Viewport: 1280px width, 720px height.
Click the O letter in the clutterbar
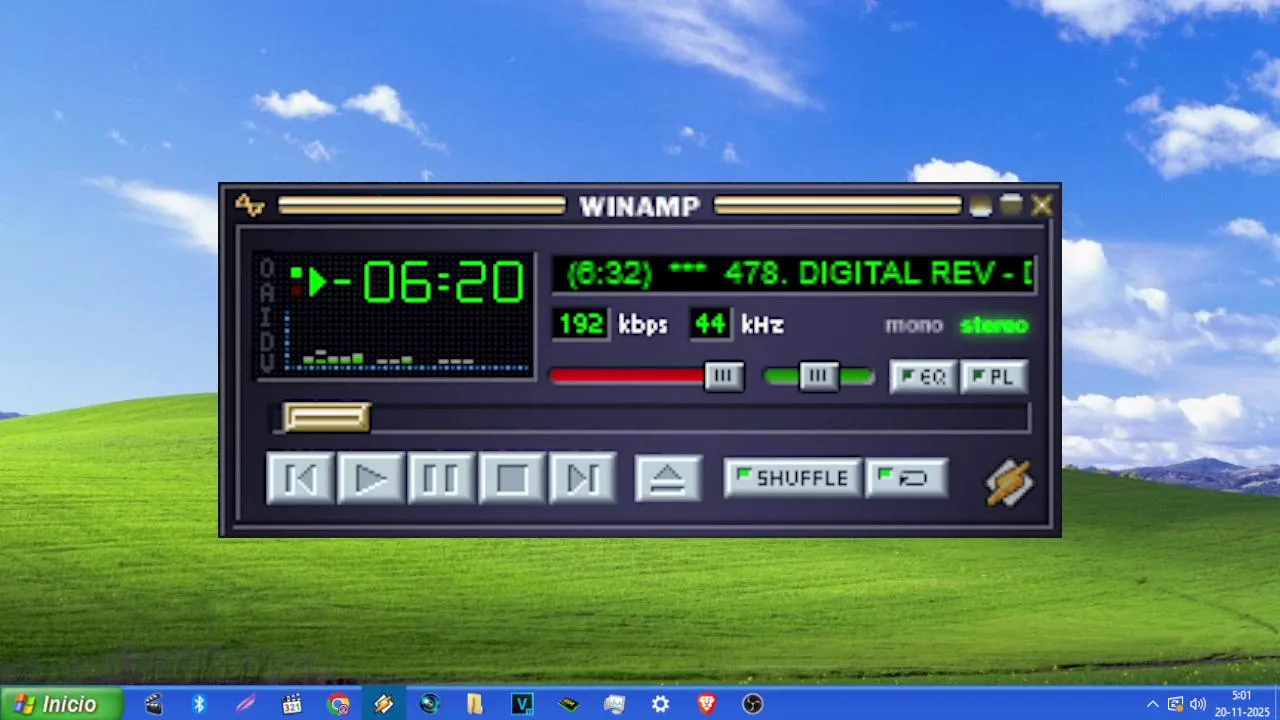(x=267, y=268)
